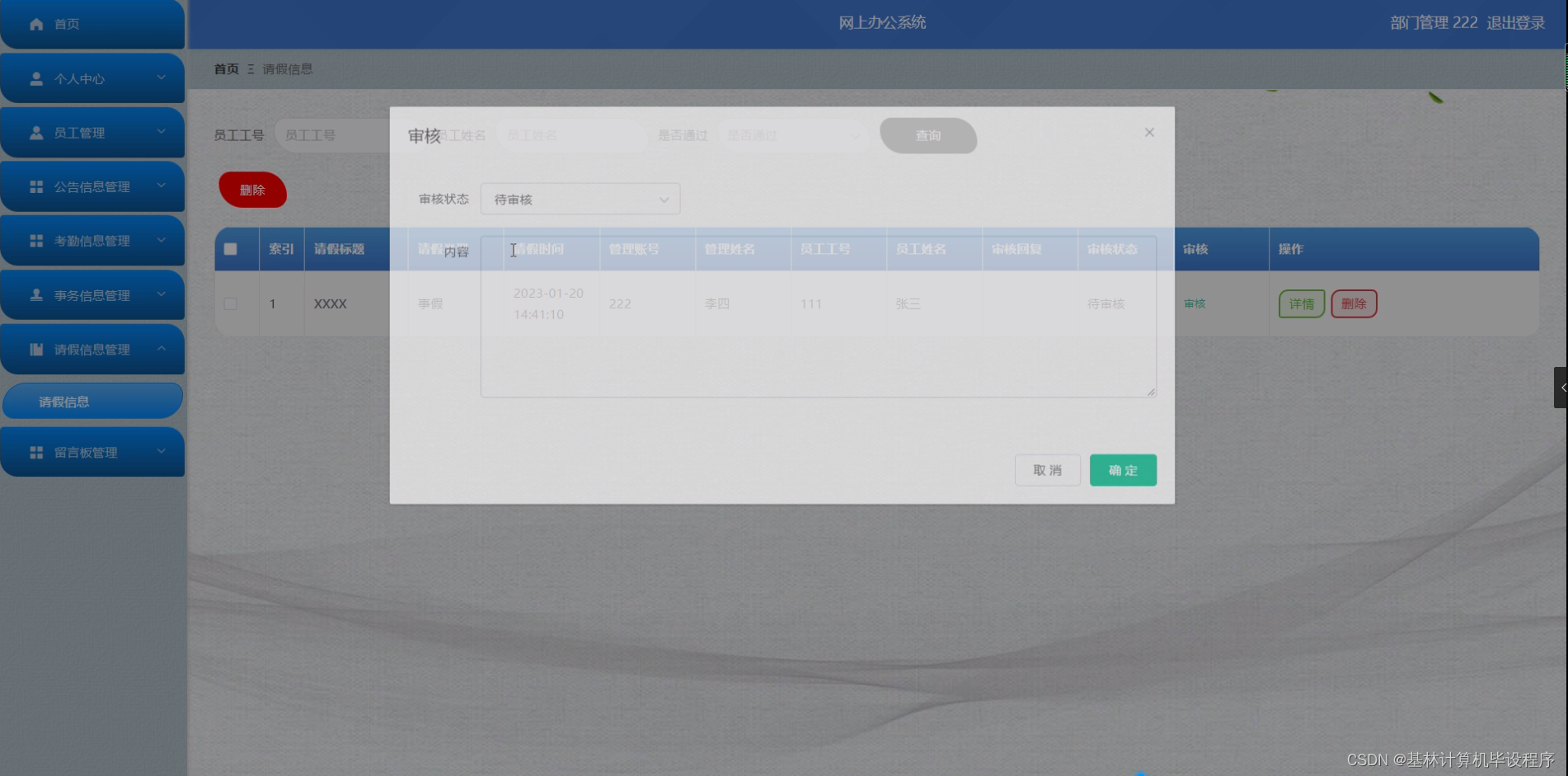Click the grid icon on 公告信息管理

click(35, 186)
